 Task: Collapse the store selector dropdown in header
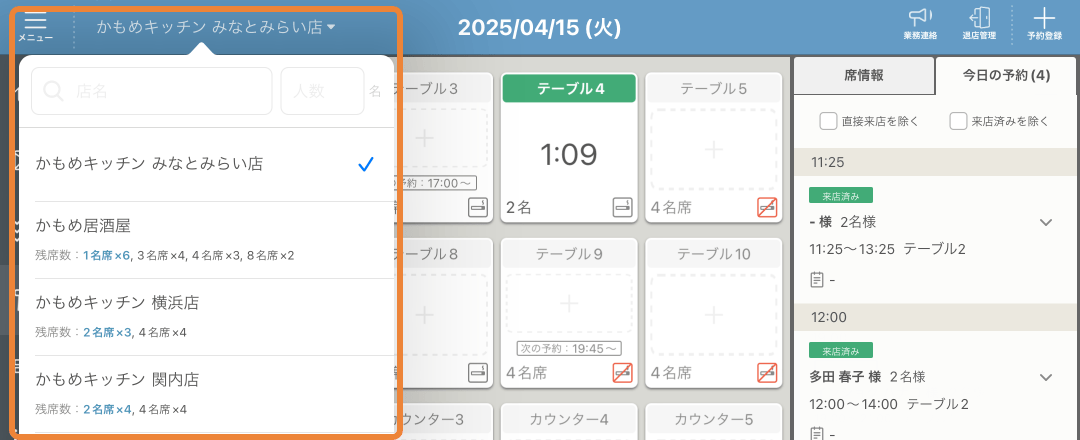[216, 28]
